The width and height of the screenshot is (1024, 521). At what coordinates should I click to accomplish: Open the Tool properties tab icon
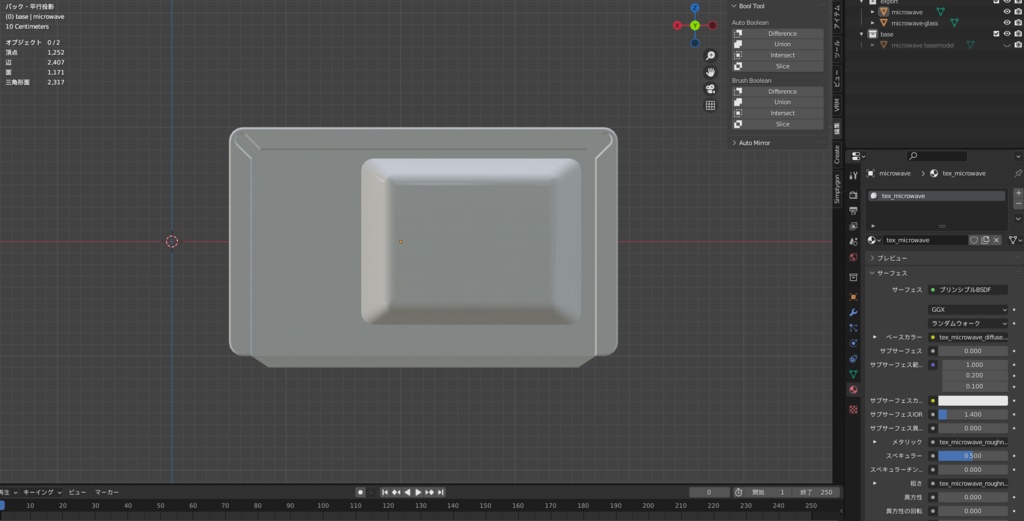(x=853, y=176)
